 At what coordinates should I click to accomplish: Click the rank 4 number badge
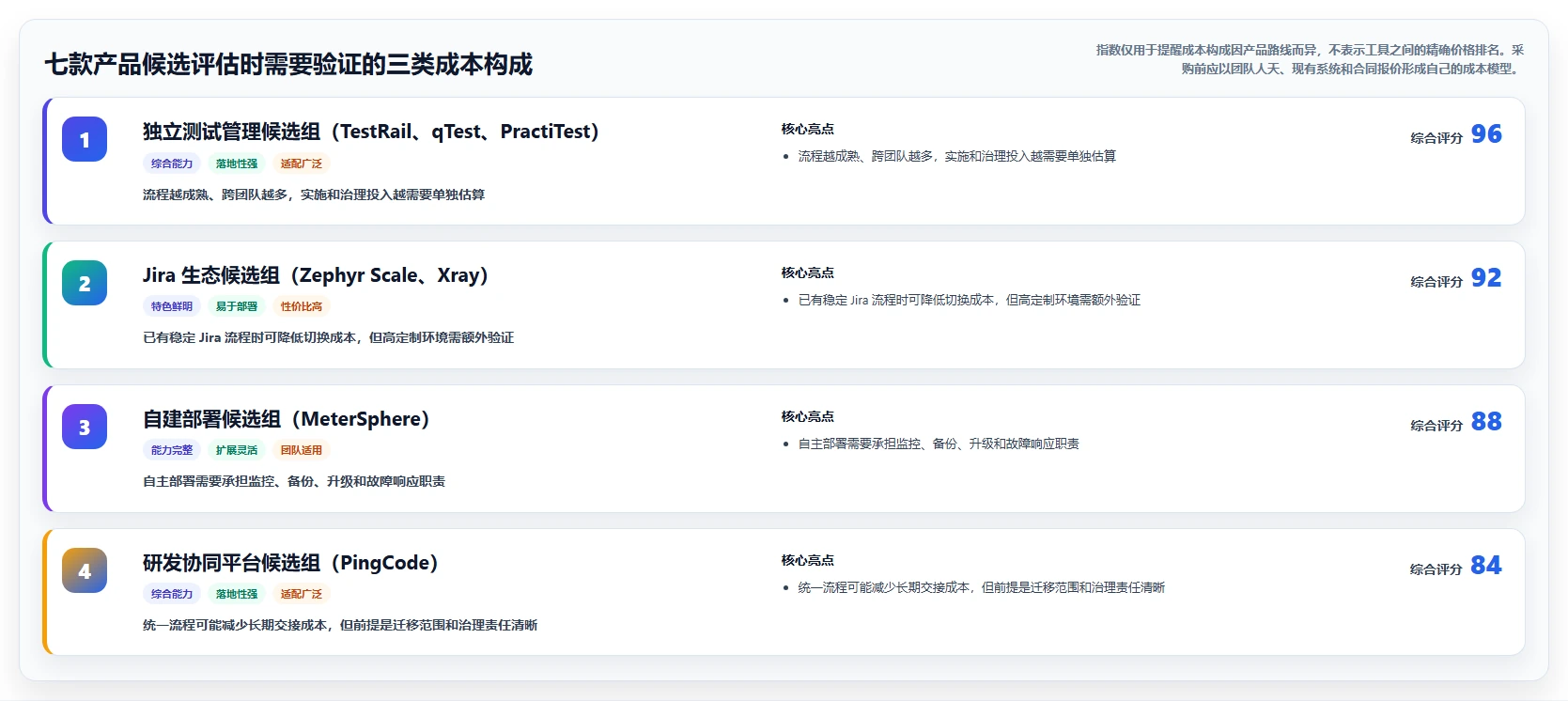[x=85, y=570]
